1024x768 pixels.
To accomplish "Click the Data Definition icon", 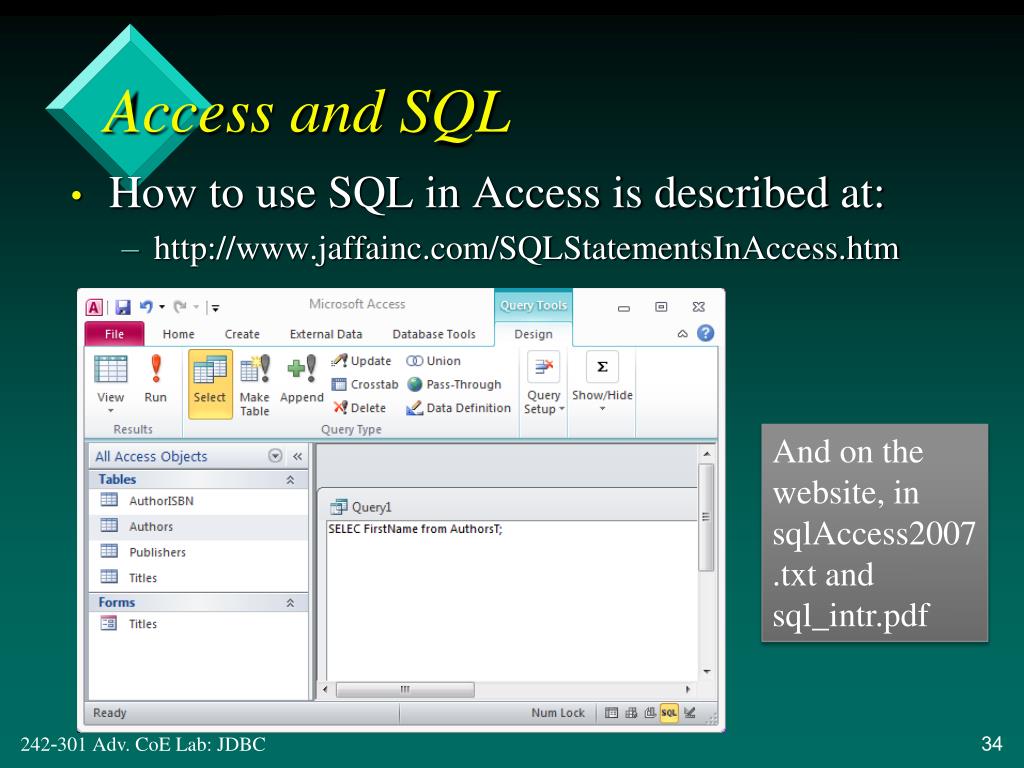I will point(415,408).
